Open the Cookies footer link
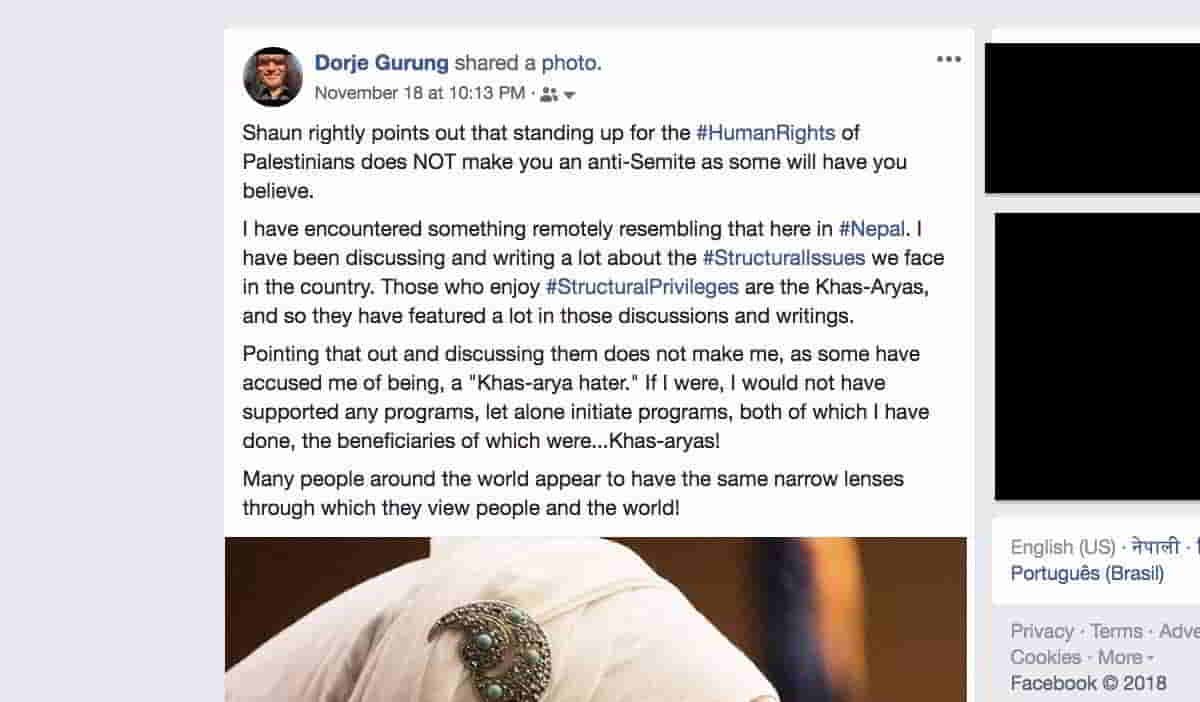 point(1045,657)
